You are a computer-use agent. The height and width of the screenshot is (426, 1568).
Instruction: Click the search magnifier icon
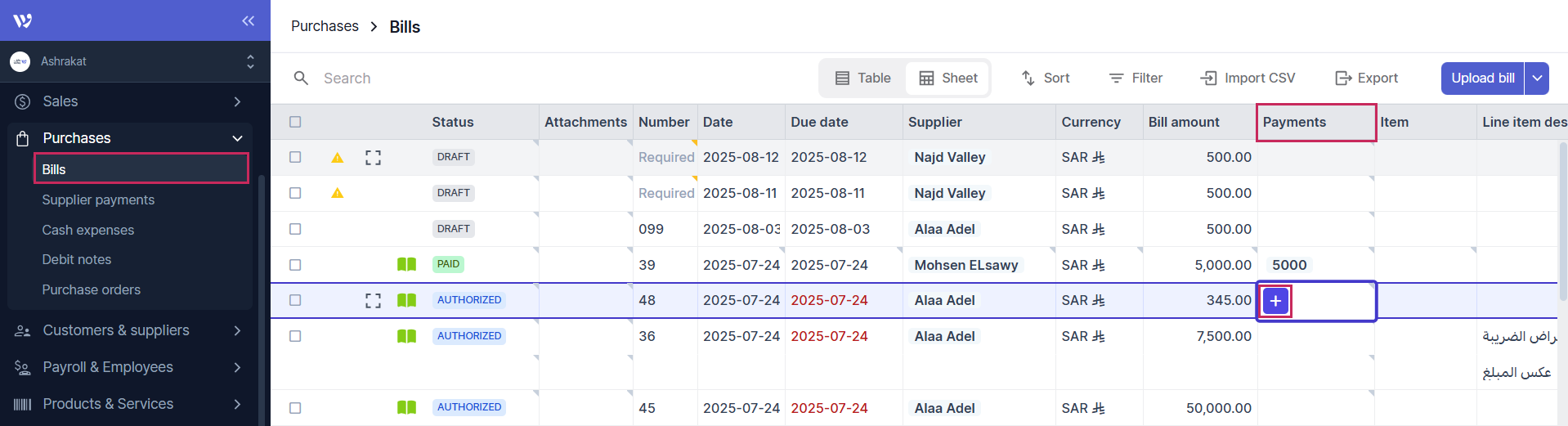(x=301, y=78)
